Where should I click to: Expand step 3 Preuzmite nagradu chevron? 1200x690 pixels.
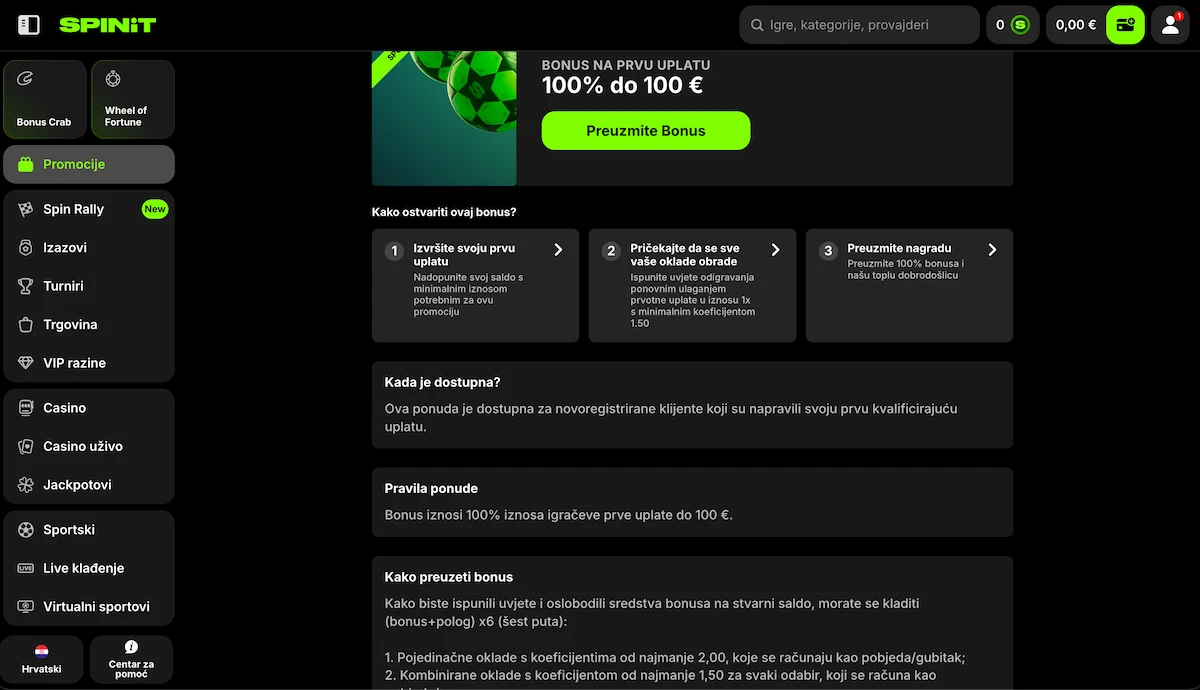tap(992, 250)
